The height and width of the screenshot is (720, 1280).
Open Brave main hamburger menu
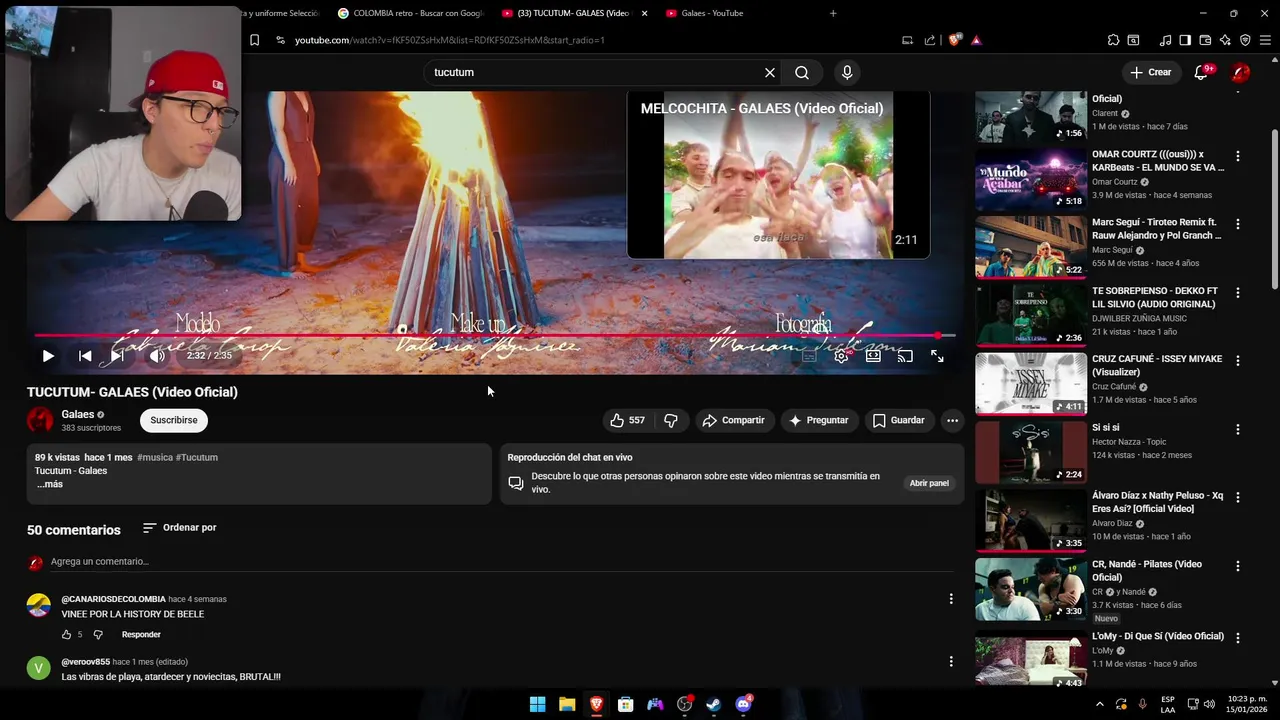click(x=1265, y=40)
